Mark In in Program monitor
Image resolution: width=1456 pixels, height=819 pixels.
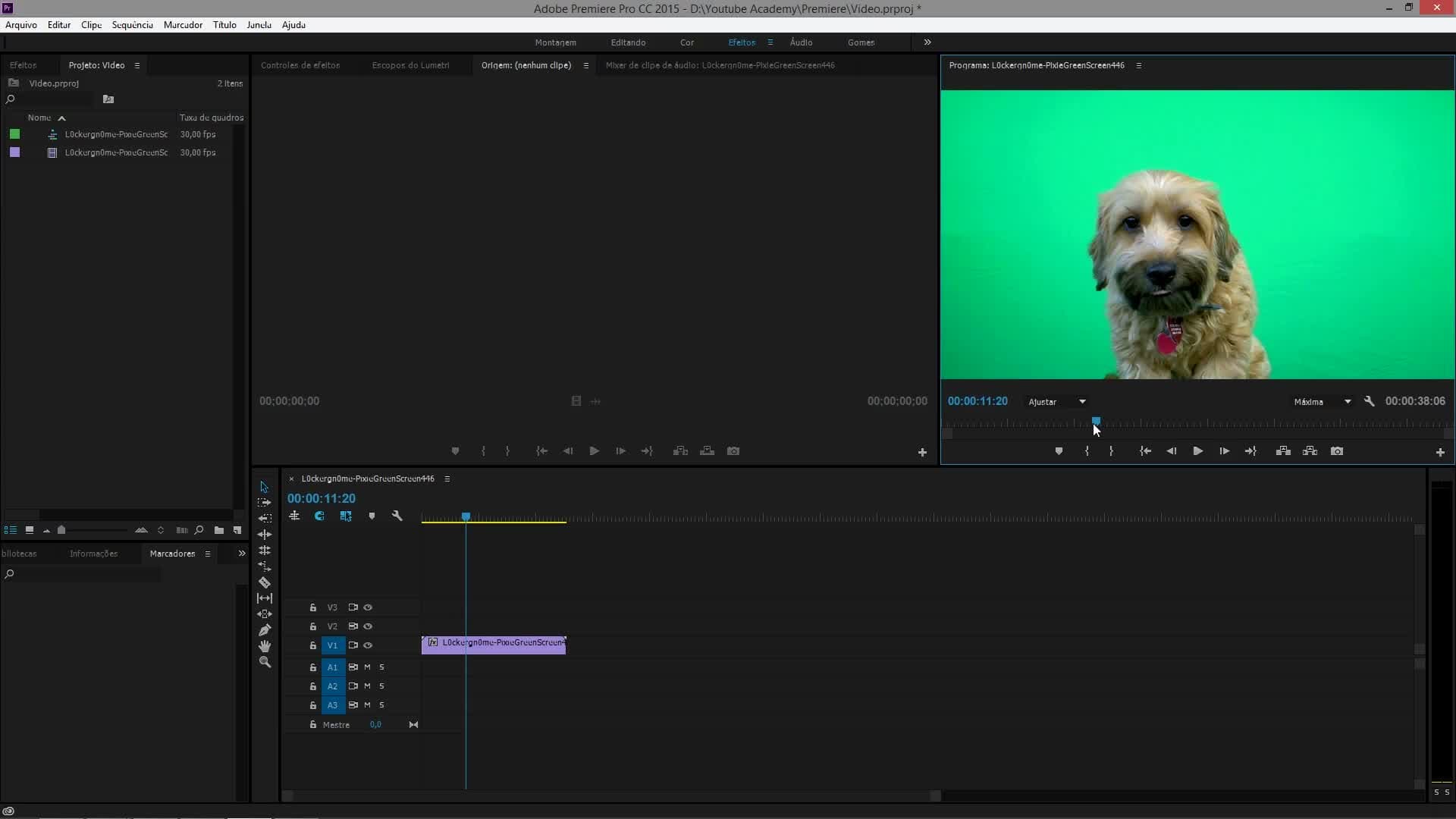(x=1087, y=451)
